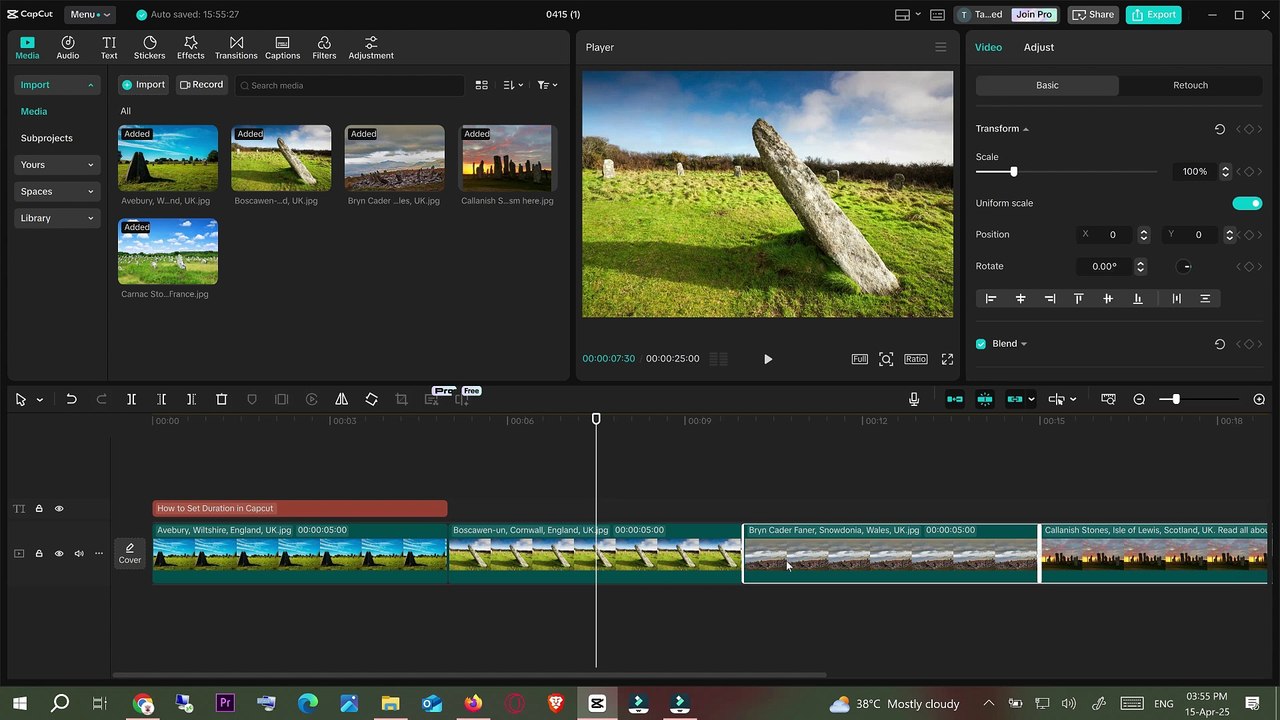Toggle auto snapping in timeline
Screen dimensions: 1280x720
(x=985, y=399)
